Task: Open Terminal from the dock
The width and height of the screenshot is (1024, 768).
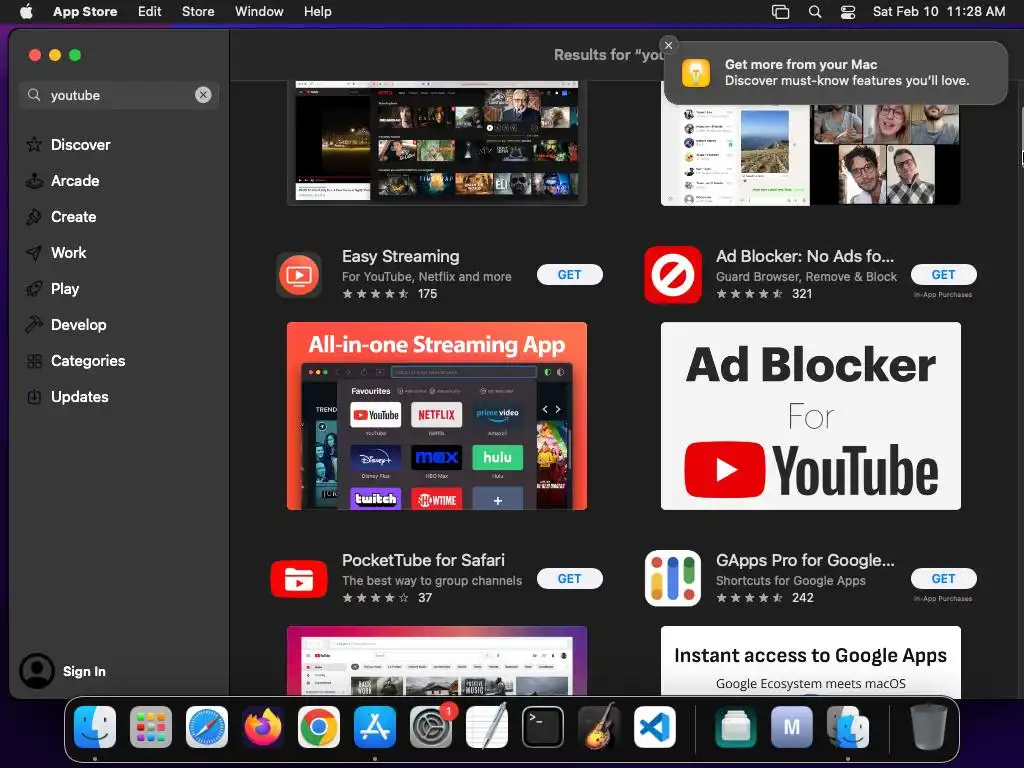Action: (x=543, y=727)
